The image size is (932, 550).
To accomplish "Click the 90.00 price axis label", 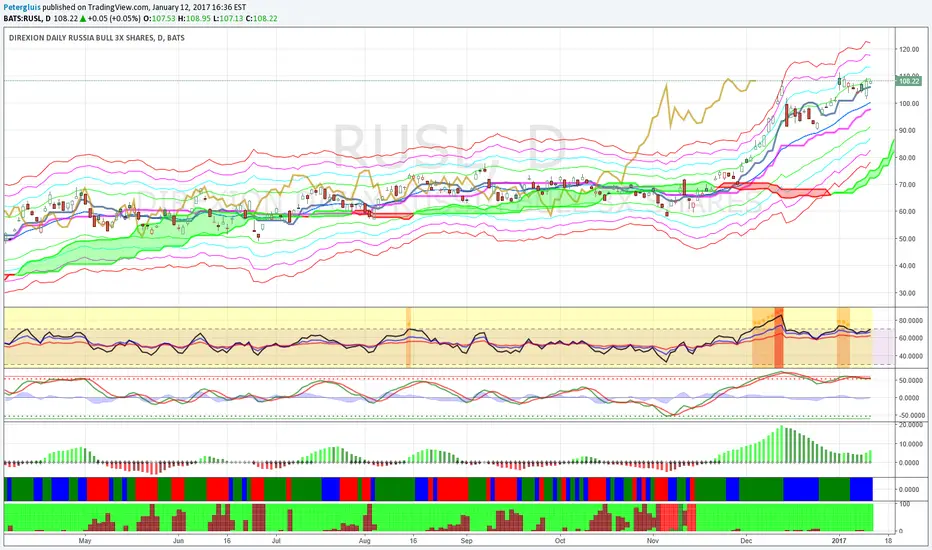I will pos(909,130).
